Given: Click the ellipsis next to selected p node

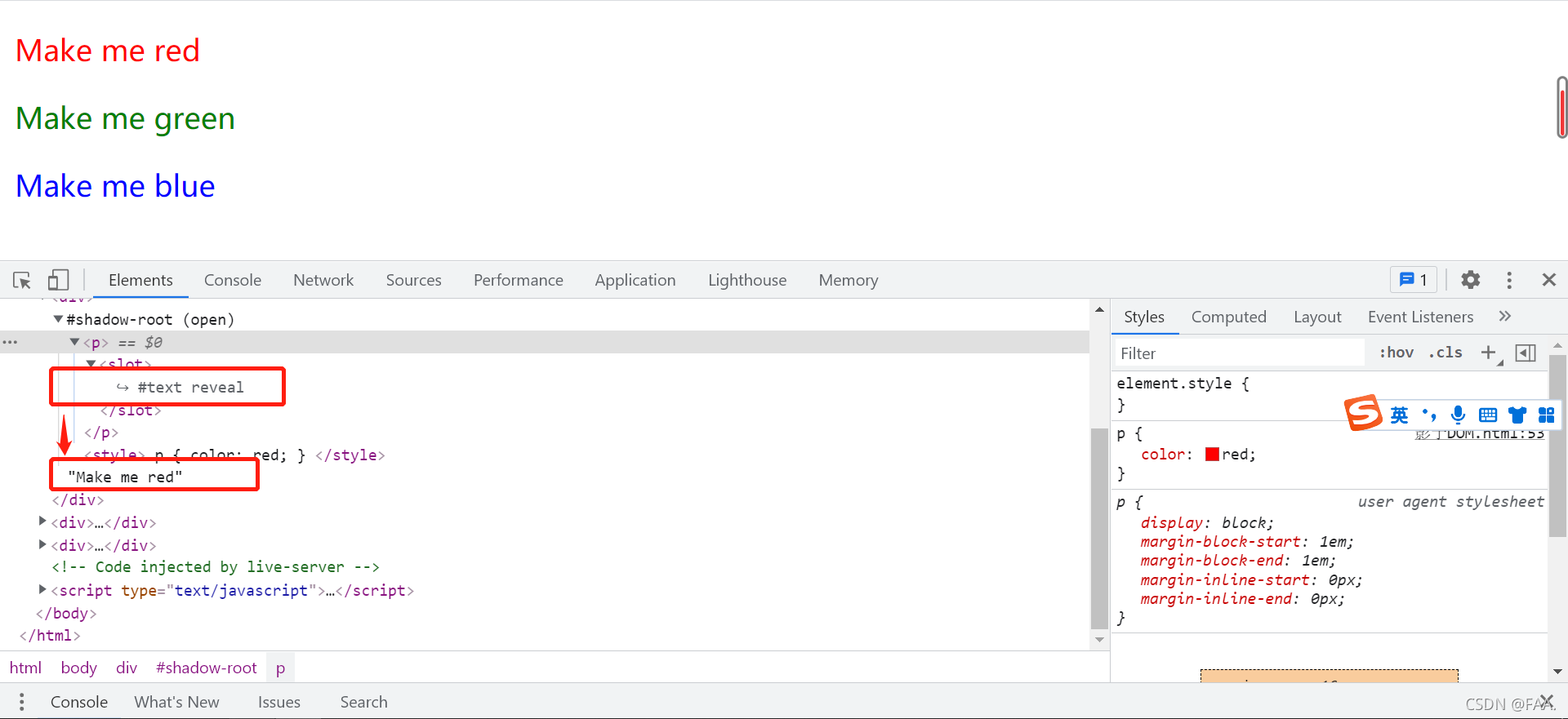Looking at the screenshot, I should (x=10, y=343).
